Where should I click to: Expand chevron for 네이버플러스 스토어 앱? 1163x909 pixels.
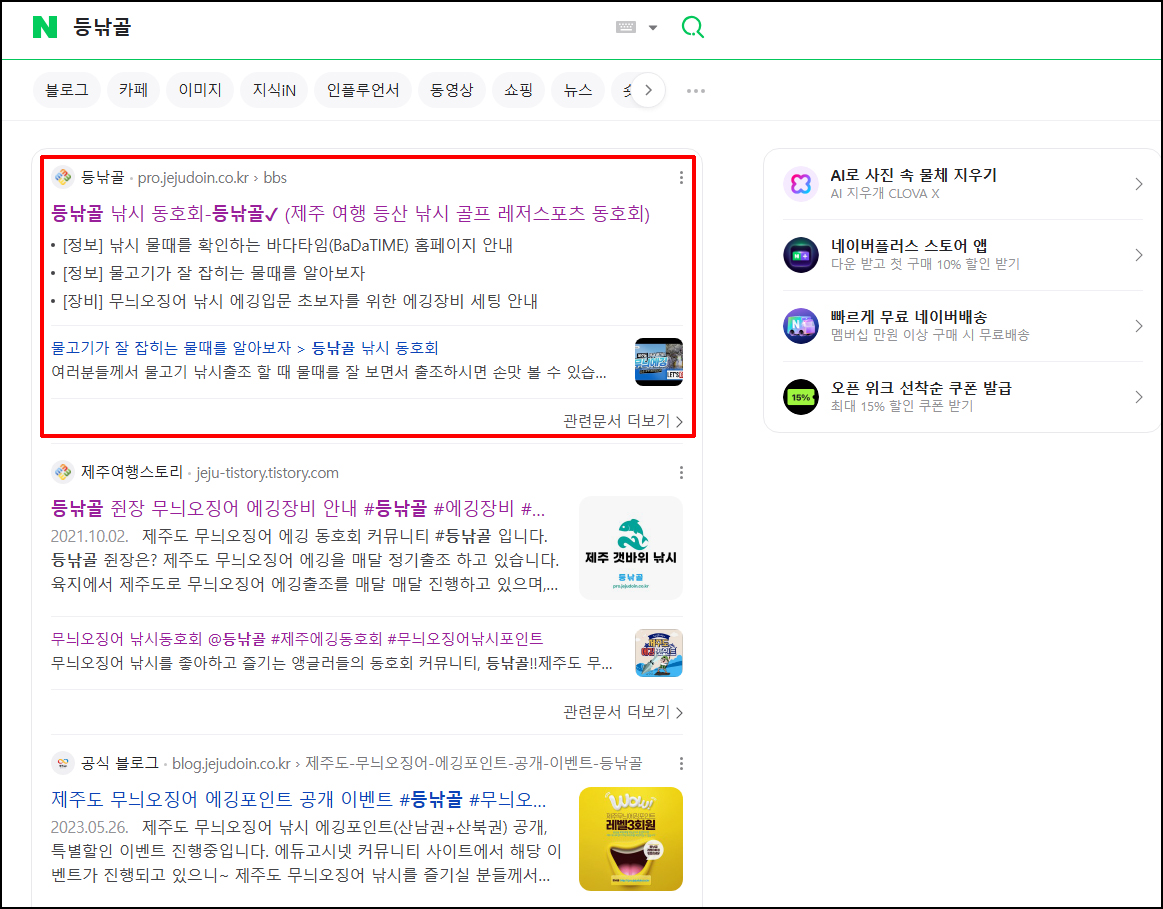click(1139, 255)
